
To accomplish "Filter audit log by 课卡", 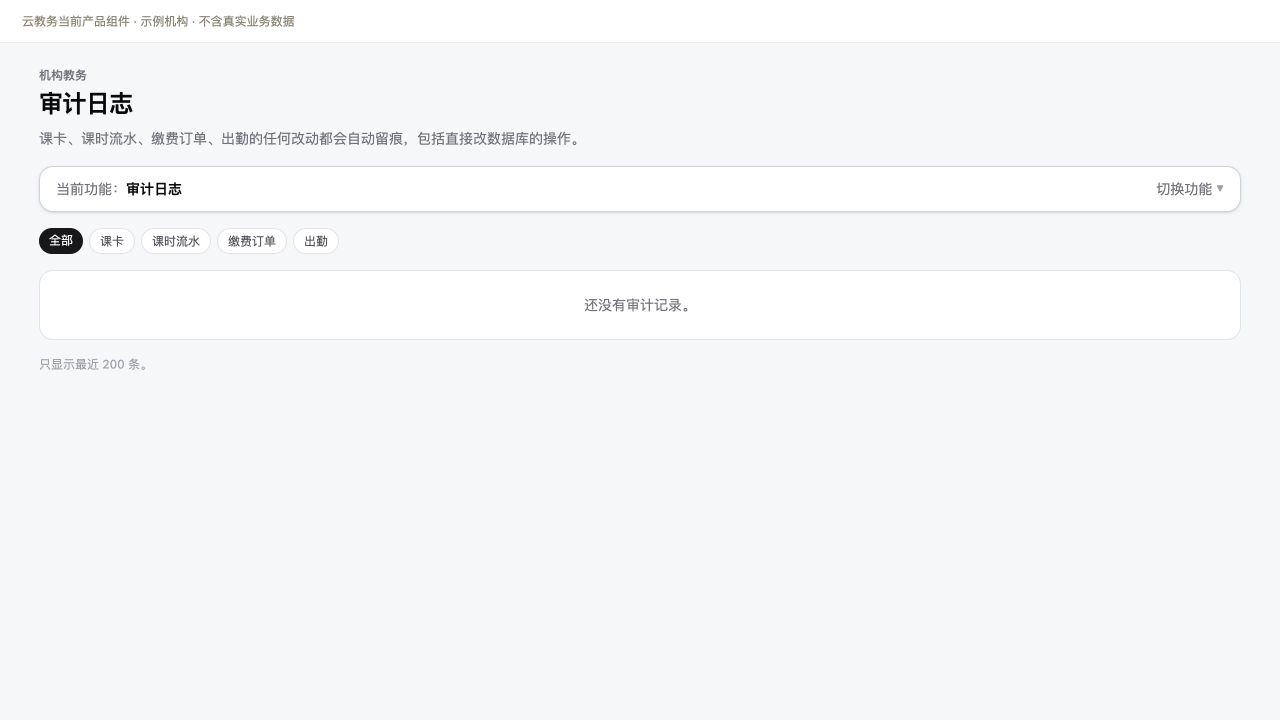I will pyautogui.click(x=112, y=241).
